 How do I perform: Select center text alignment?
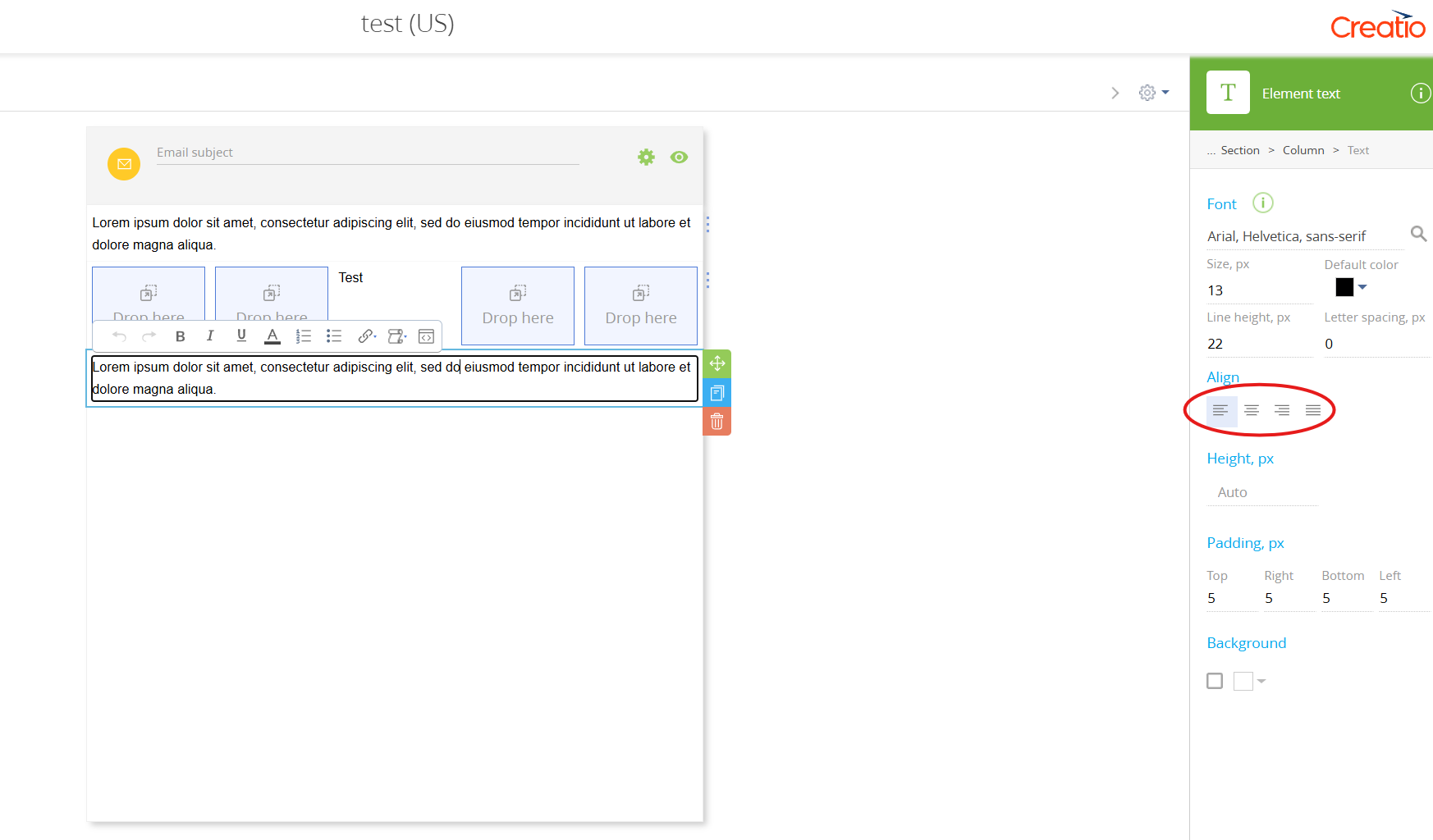(1252, 410)
